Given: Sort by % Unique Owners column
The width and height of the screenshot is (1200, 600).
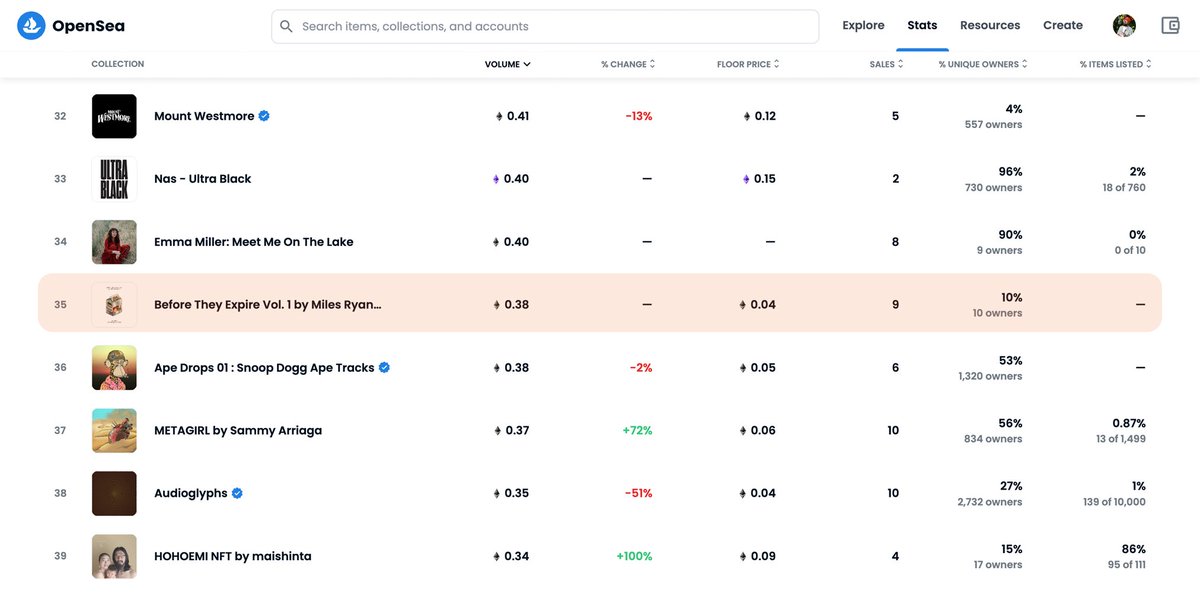Looking at the screenshot, I should click(983, 64).
